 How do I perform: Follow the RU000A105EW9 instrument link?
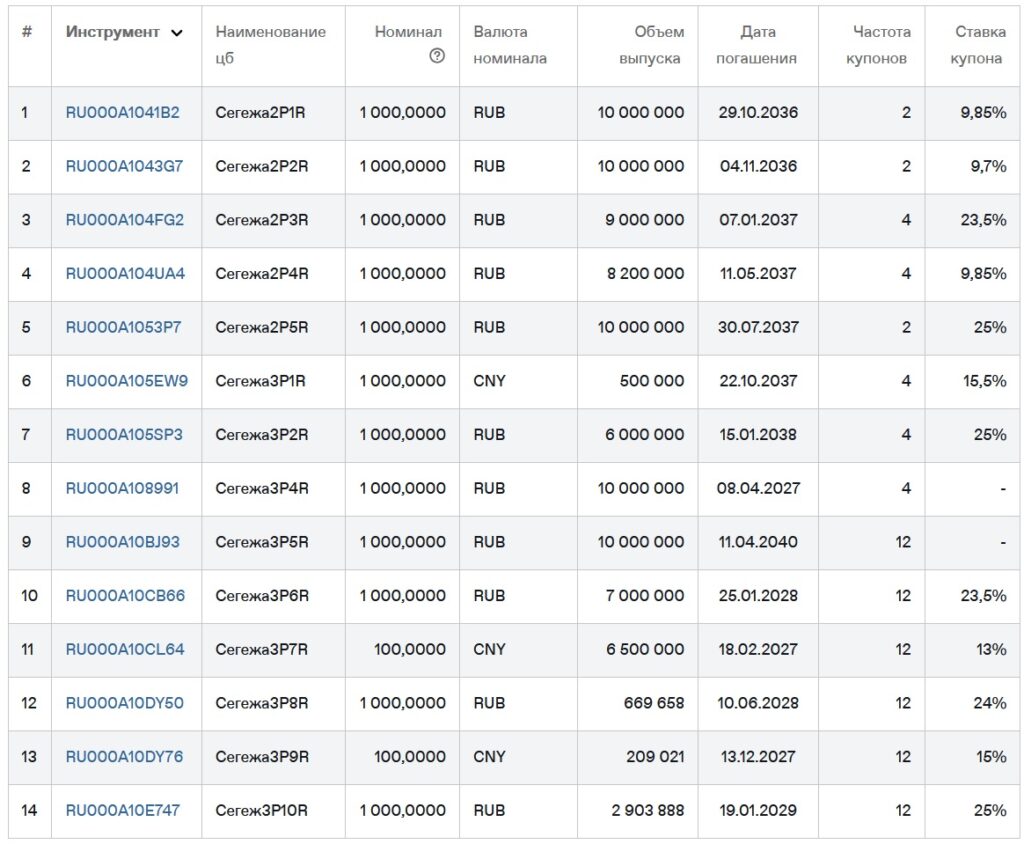(x=127, y=380)
